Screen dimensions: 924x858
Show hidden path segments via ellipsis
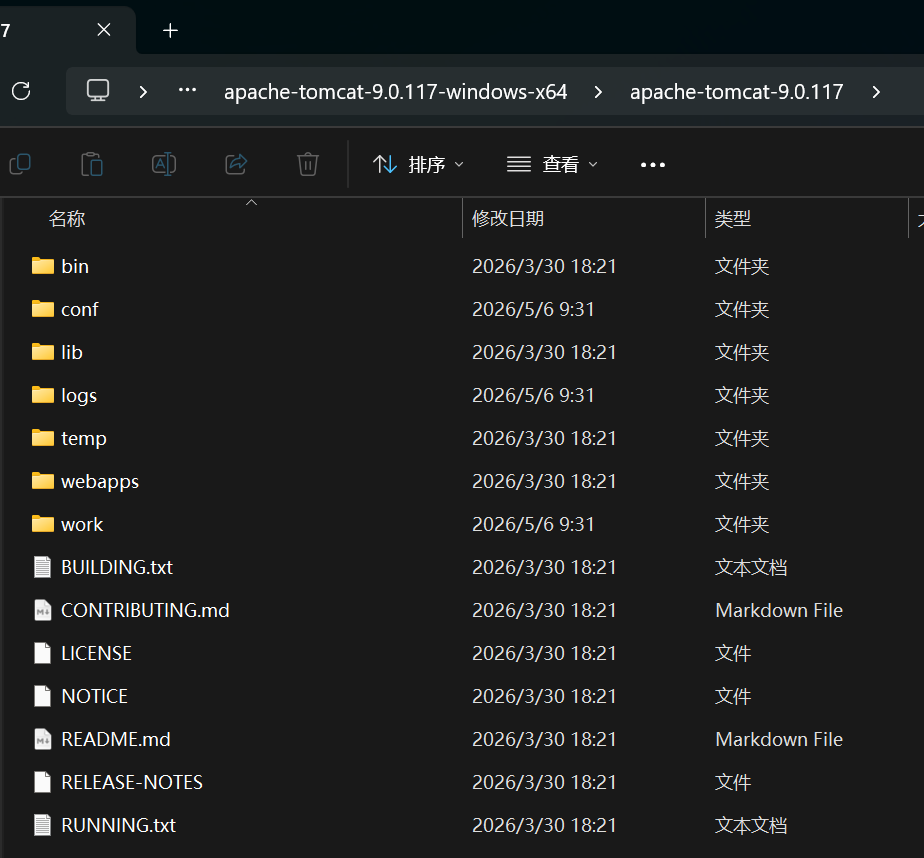click(x=187, y=90)
